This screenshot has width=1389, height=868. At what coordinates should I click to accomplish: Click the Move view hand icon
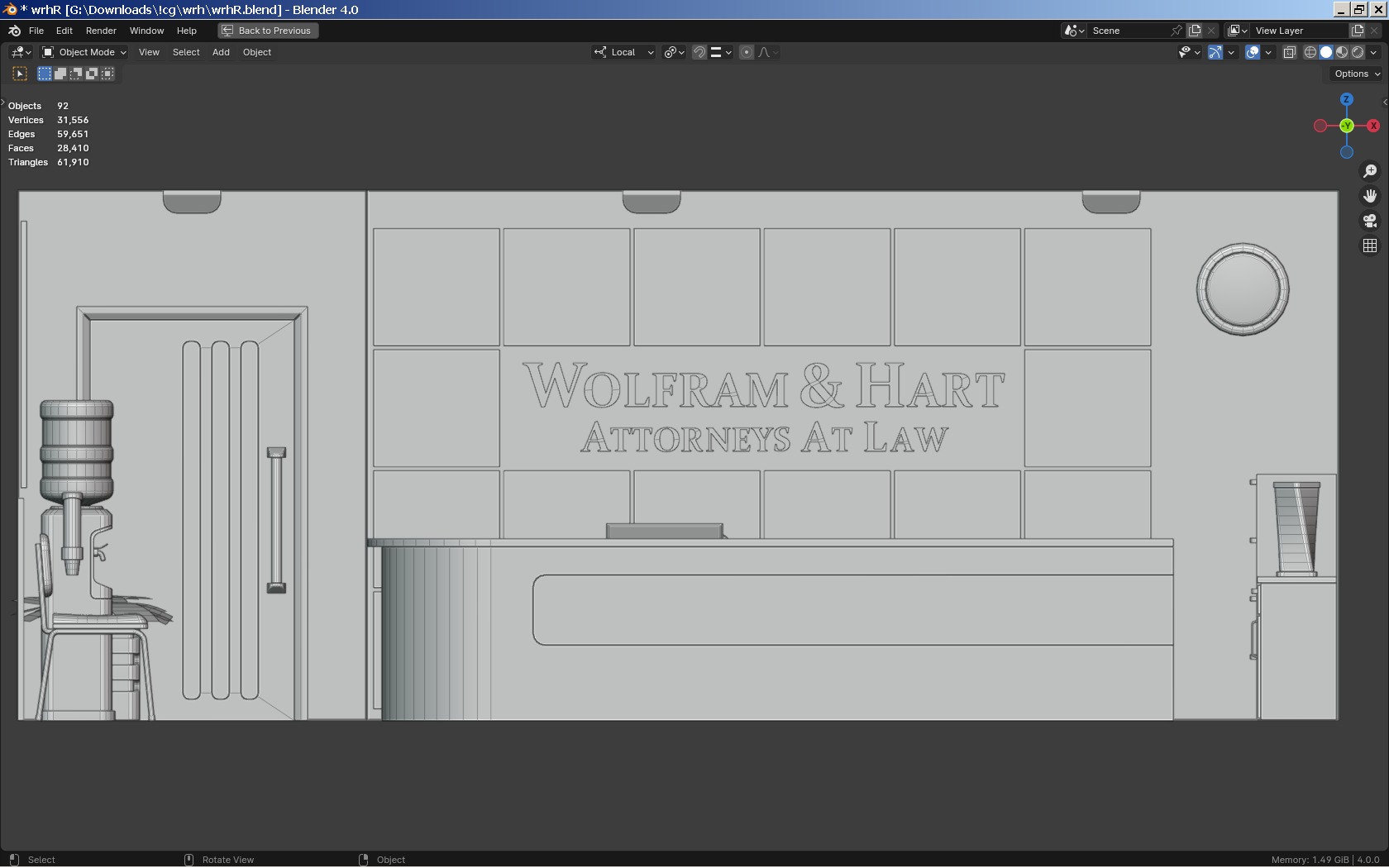pyautogui.click(x=1370, y=196)
